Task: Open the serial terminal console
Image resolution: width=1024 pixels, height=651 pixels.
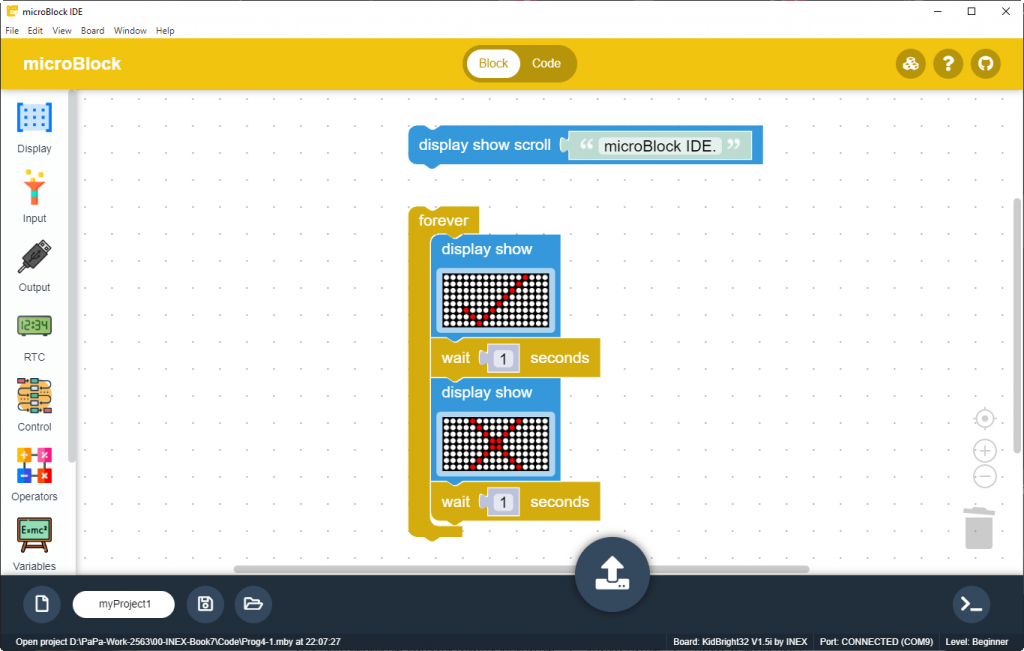Action: click(971, 605)
